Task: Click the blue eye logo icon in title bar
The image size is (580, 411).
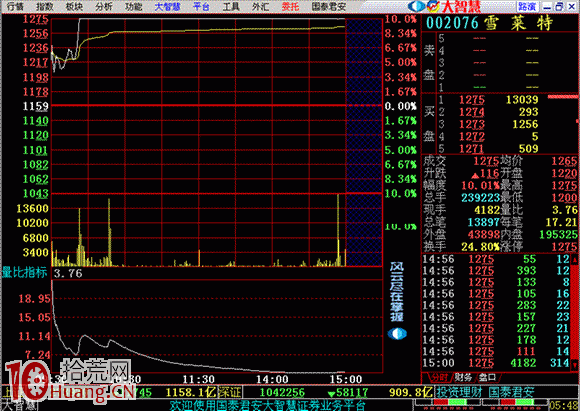Action: [417, 6]
